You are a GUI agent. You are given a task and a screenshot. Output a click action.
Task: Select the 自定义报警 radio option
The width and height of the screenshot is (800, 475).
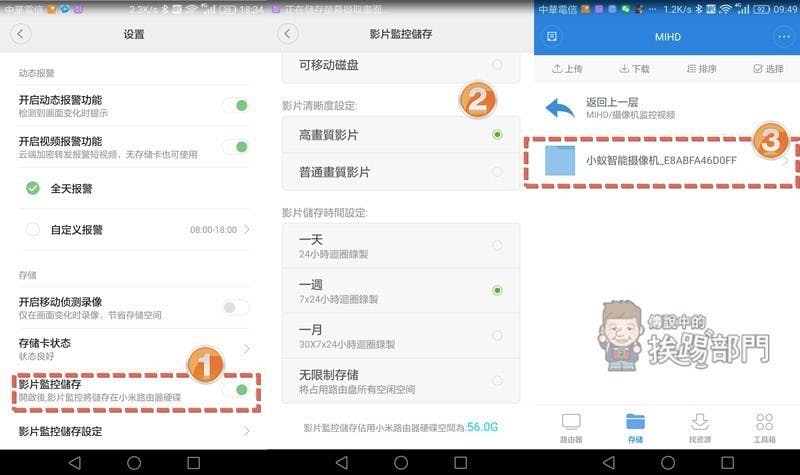pos(33,230)
